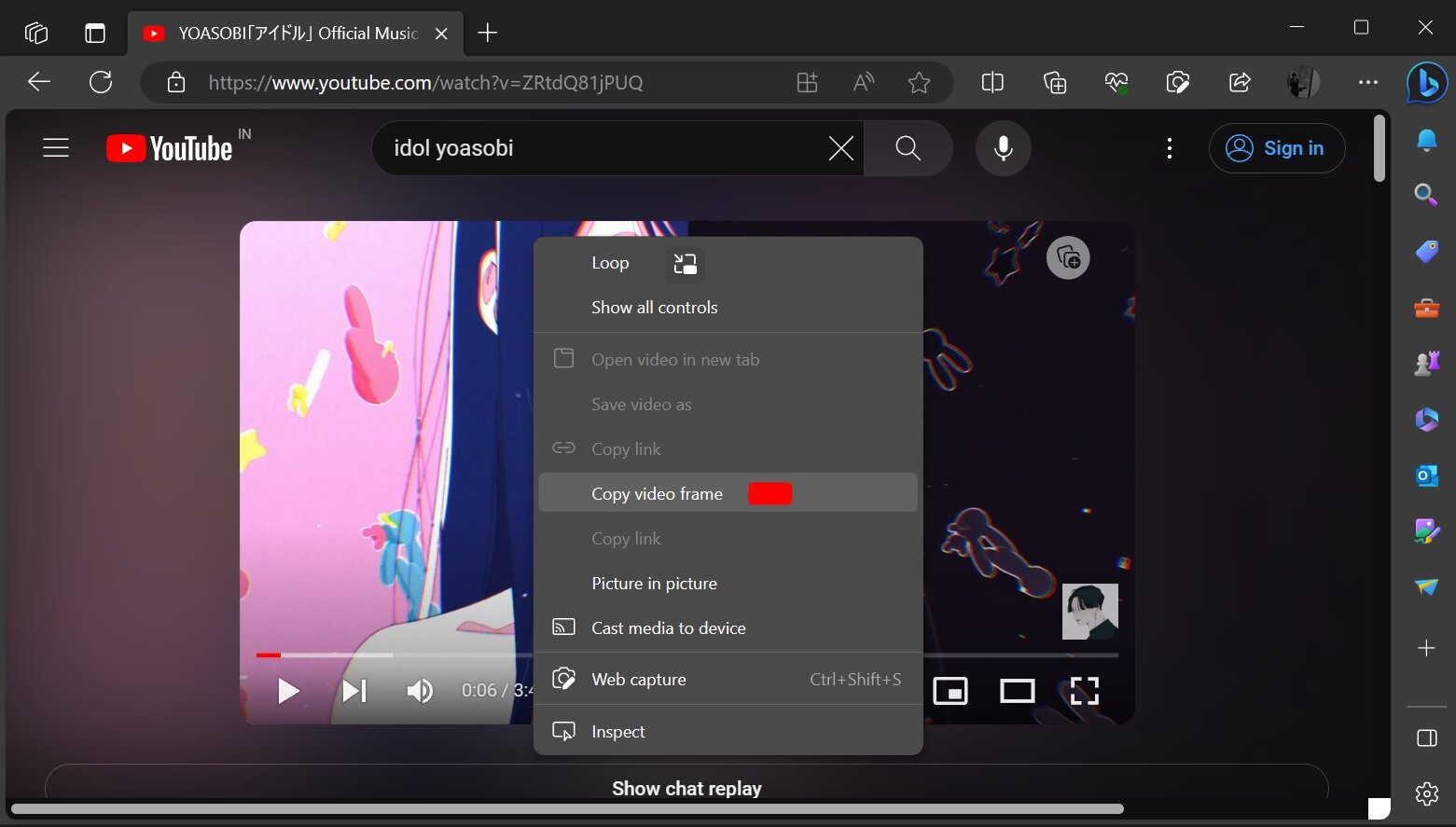Go to the YouTube home logo
1456x827 pixels.
[169, 148]
